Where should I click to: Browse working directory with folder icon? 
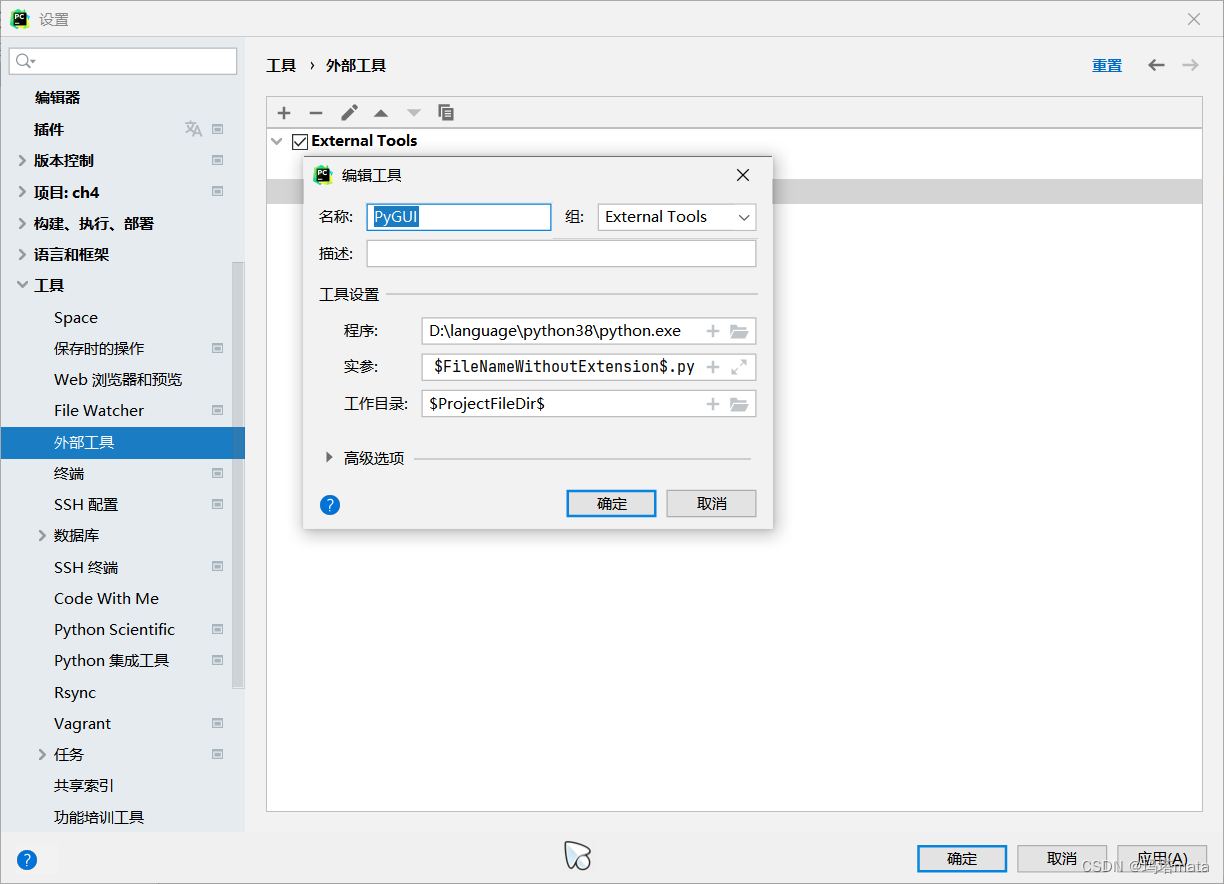pos(739,404)
